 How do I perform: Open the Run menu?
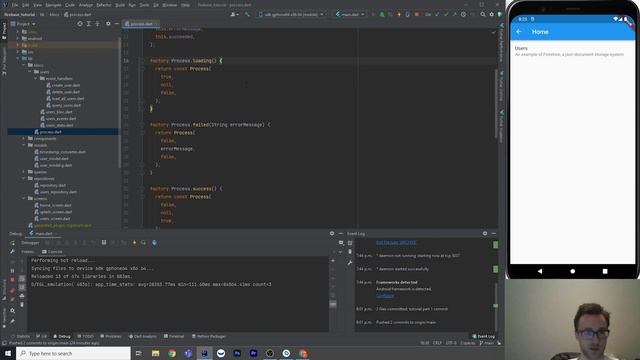132,5
